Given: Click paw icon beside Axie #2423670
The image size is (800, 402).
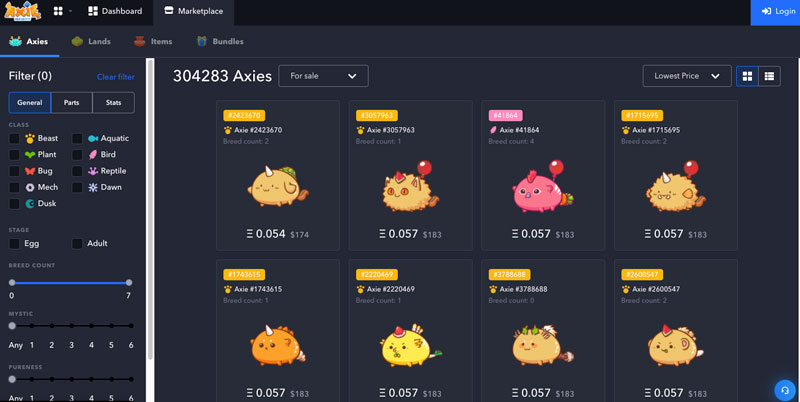Looking at the screenshot, I should click(x=228, y=130).
